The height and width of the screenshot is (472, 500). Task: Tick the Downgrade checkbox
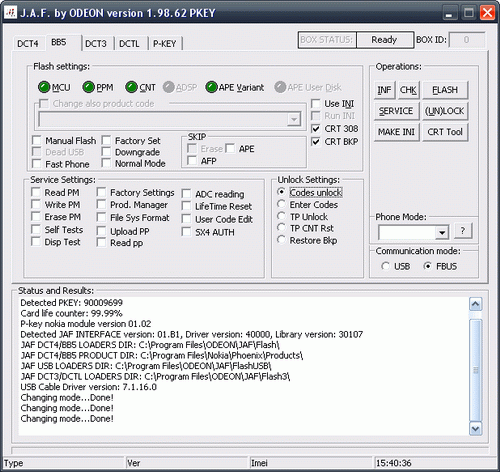pyautogui.click(x=106, y=152)
